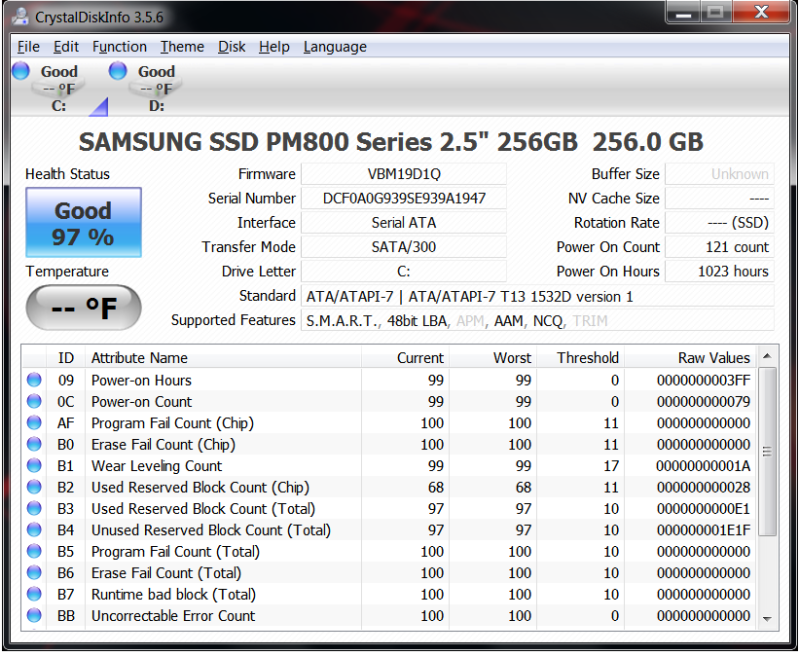The height and width of the screenshot is (656, 799).
Task: Click status dot for Used Reserved Block Count (Chip)
Action: [x=34, y=487]
